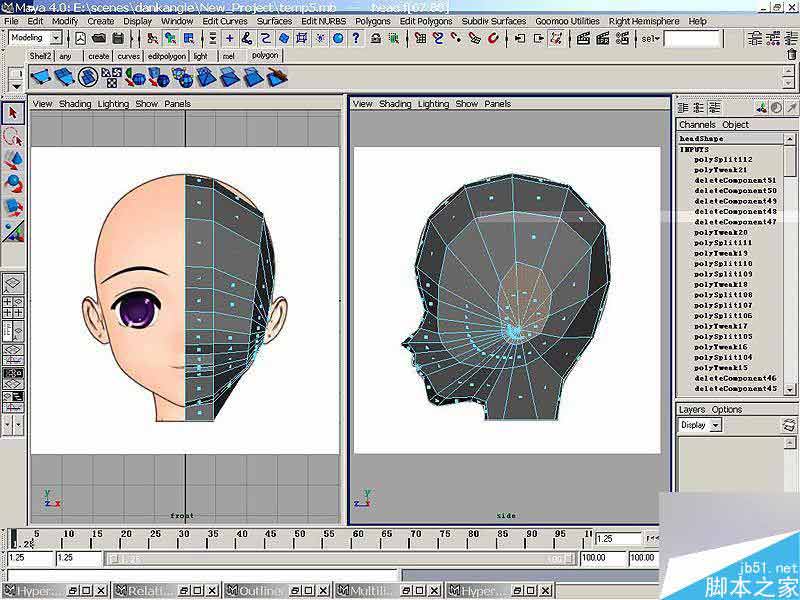The width and height of the screenshot is (800, 600).
Task: Open the Subdiv Surfaces menu
Action: 493,21
